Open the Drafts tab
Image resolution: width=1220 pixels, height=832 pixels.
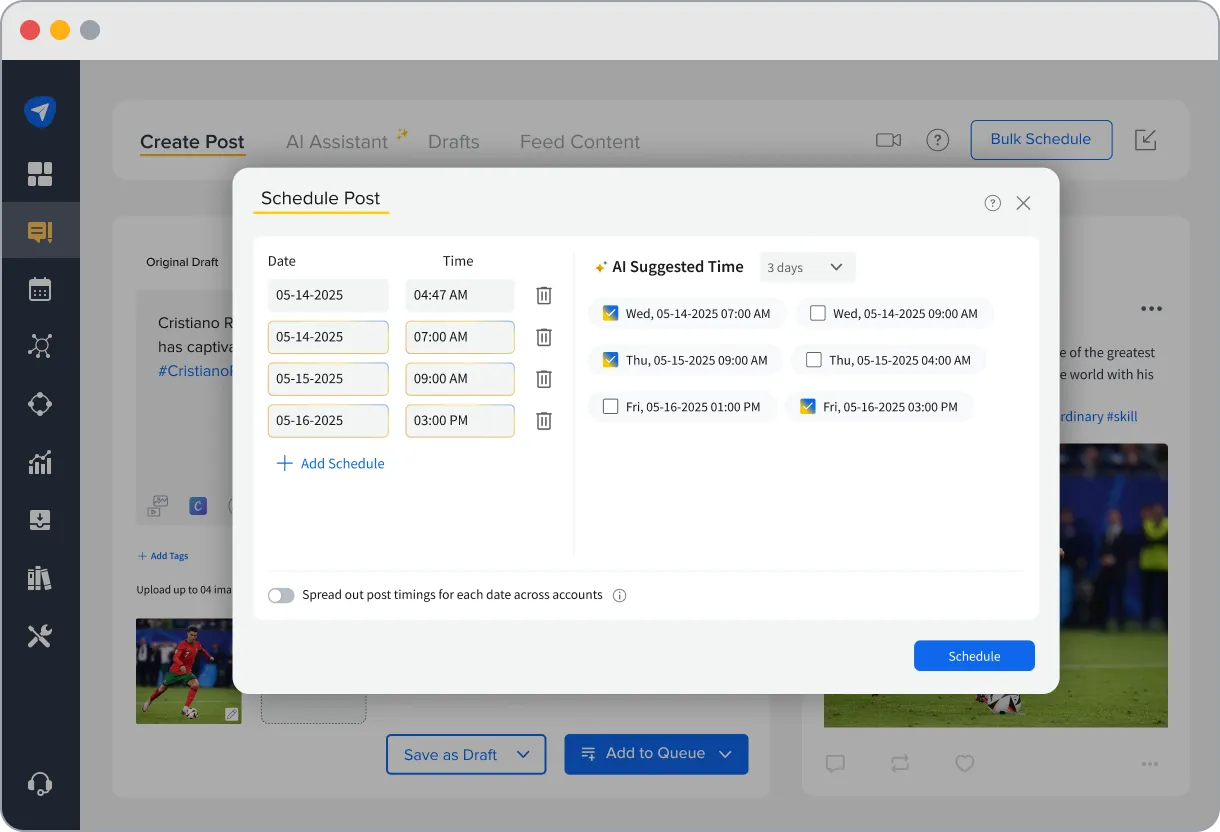pyautogui.click(x=453, y=142)
